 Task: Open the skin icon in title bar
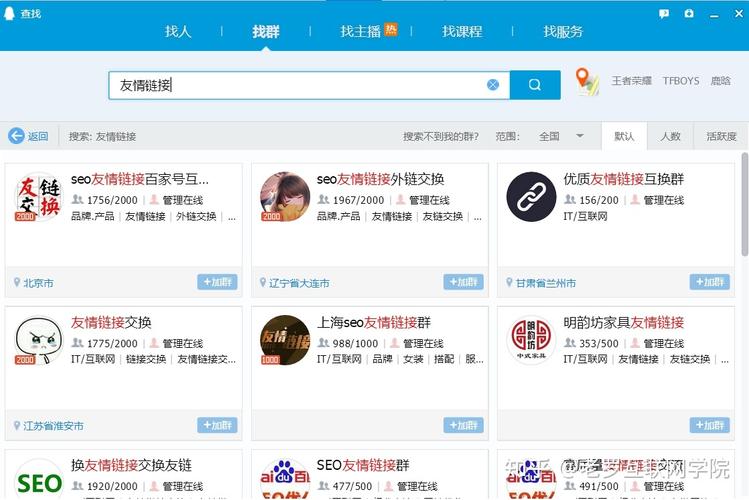coord(689,13)
